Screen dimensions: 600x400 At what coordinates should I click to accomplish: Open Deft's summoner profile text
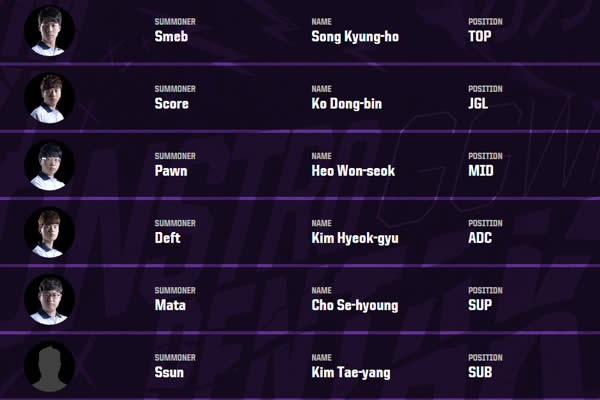[x=168, y=238]
